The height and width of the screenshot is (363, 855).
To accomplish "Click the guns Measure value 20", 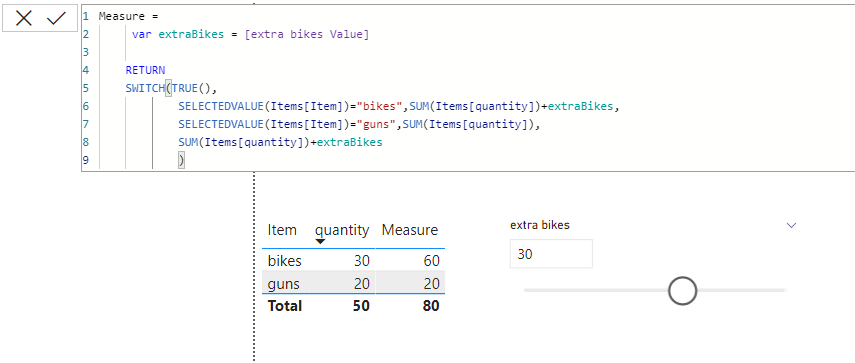I will coord(431,283).
